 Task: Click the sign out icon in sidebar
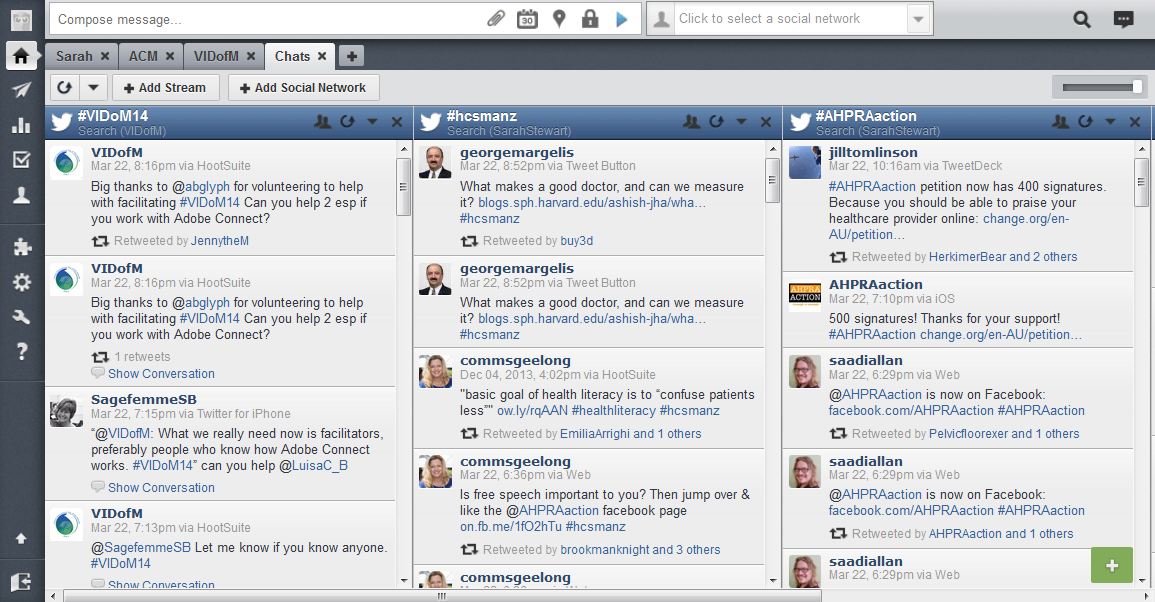[x=21, y=582]
